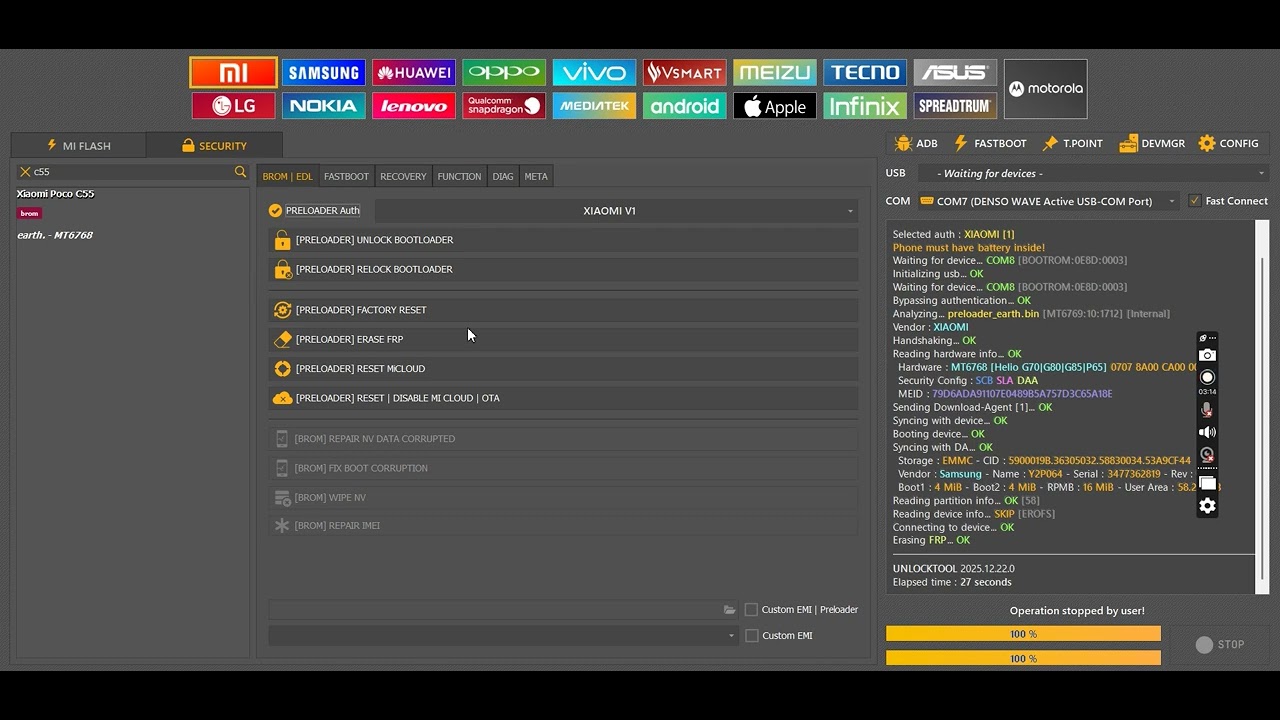Screen dimensions: 1280x720
Task: Take a screenshot with recorder camera icon
Action: (1207, 355)
